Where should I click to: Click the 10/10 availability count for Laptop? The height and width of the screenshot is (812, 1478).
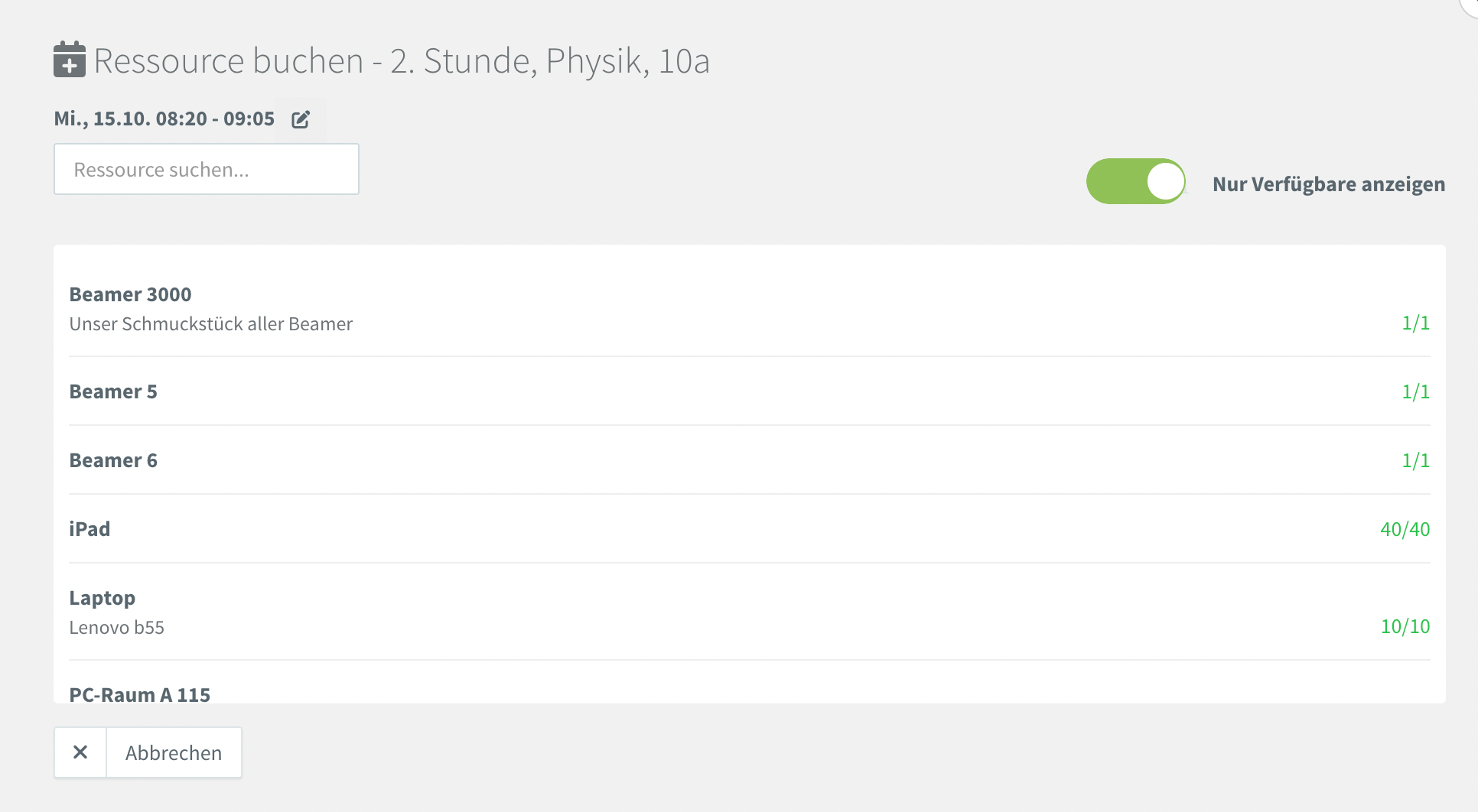click(1405, 626)
